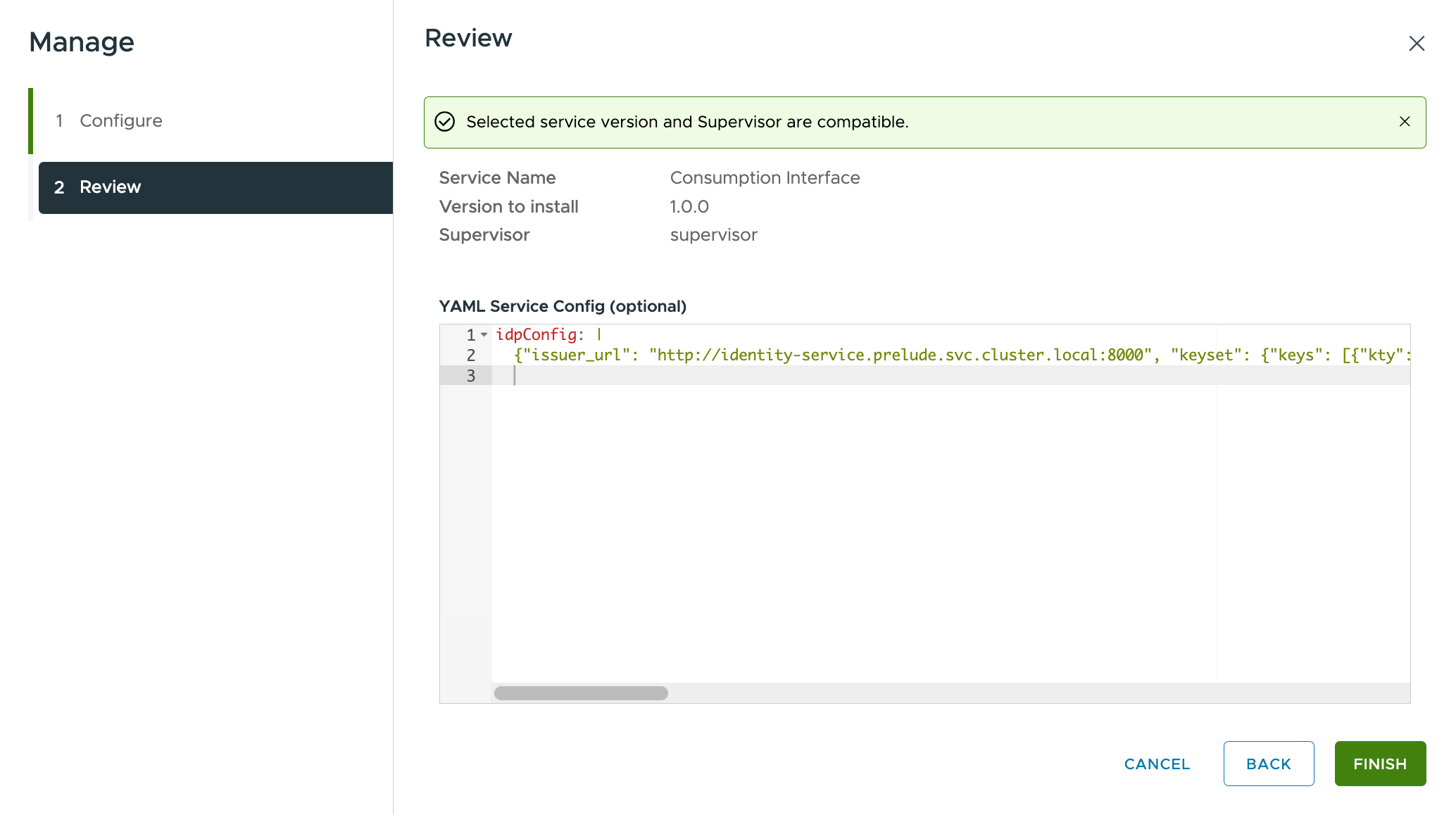
Task: Click the FINISH button to complete
Action: click(x=1380, y=763)
